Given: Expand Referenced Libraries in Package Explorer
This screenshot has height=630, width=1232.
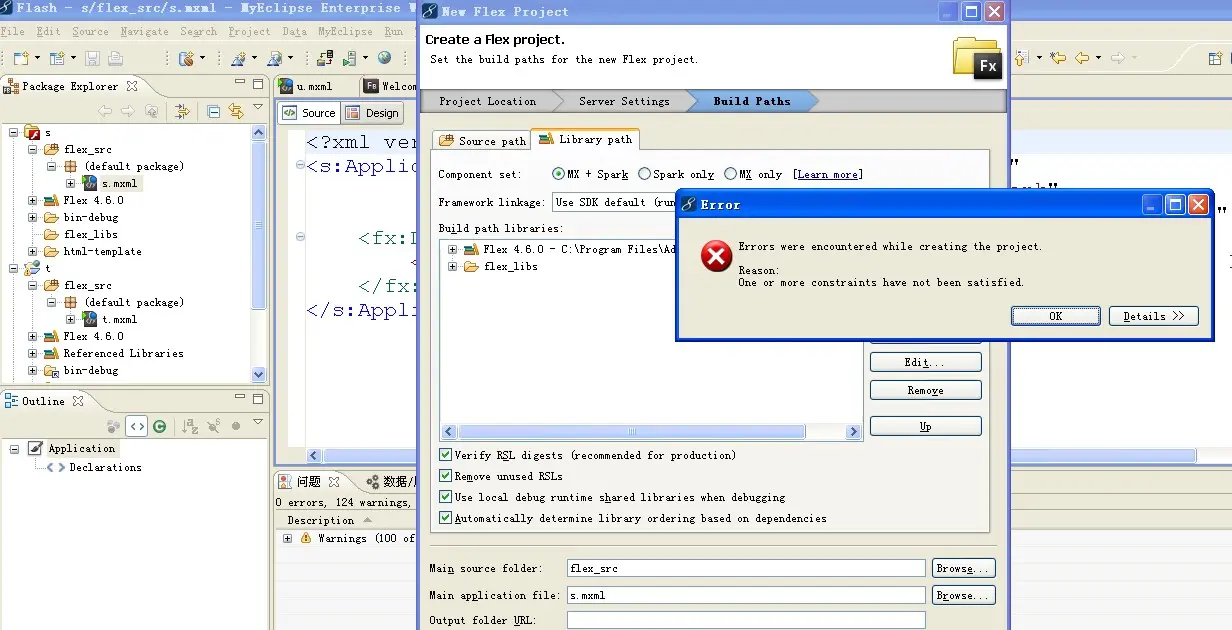Looking at the screenshot, I should (32, 353).
